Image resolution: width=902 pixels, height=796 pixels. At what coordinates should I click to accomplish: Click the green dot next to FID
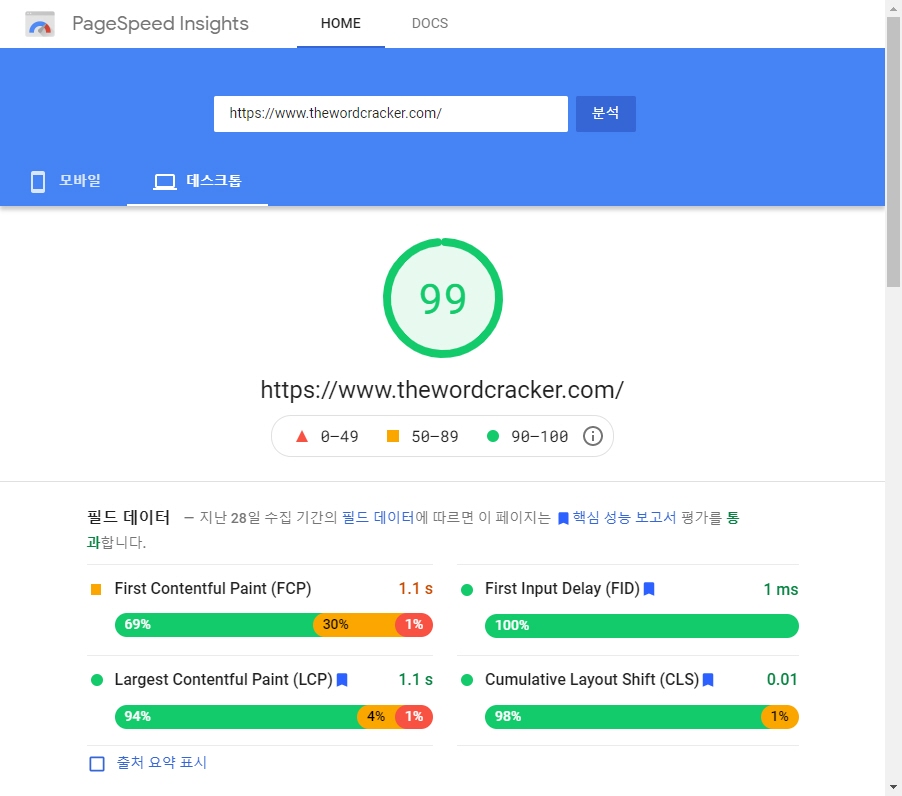467,590
